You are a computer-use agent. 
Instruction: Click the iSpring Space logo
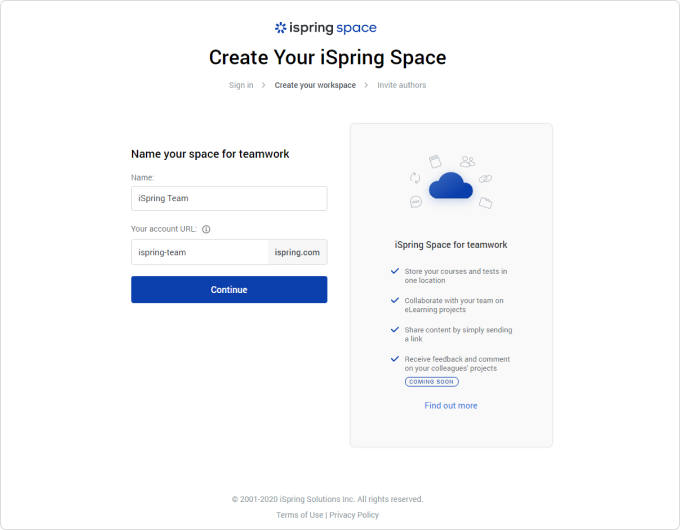[x=326, y=28]
